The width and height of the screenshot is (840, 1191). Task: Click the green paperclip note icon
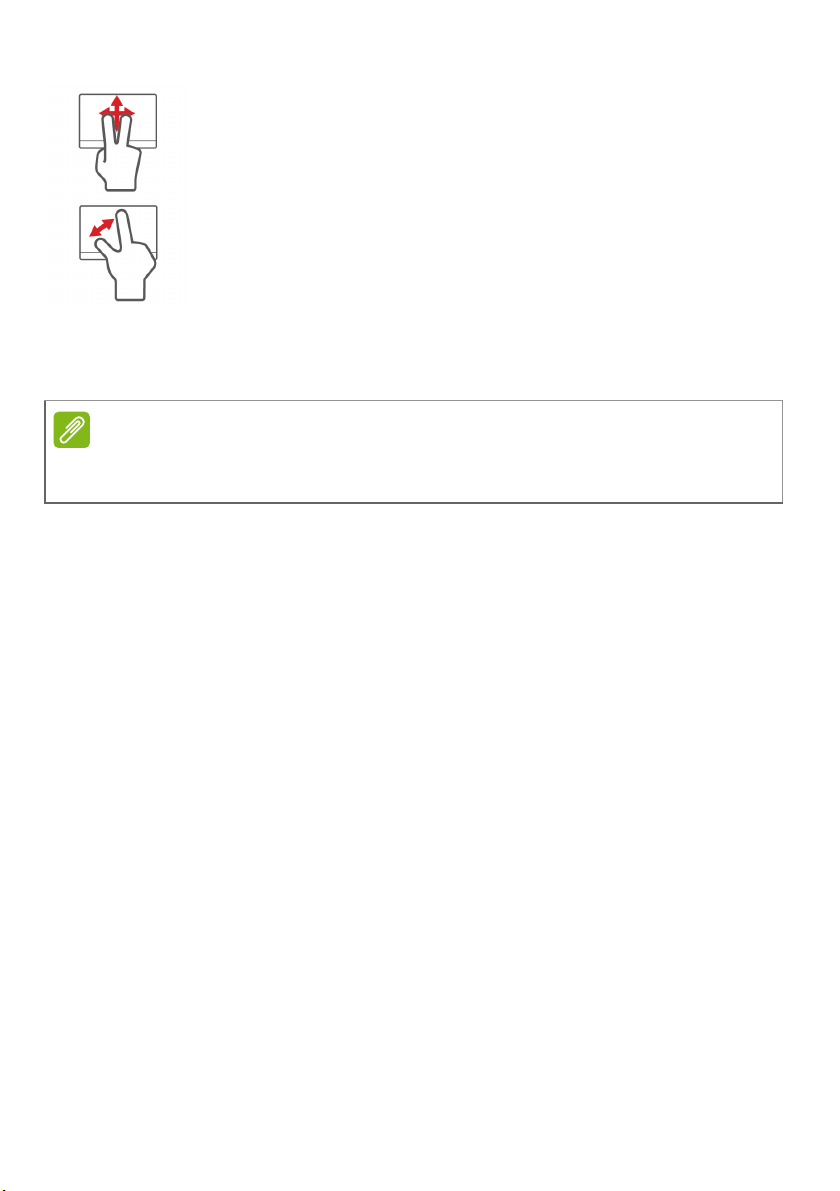72,430
